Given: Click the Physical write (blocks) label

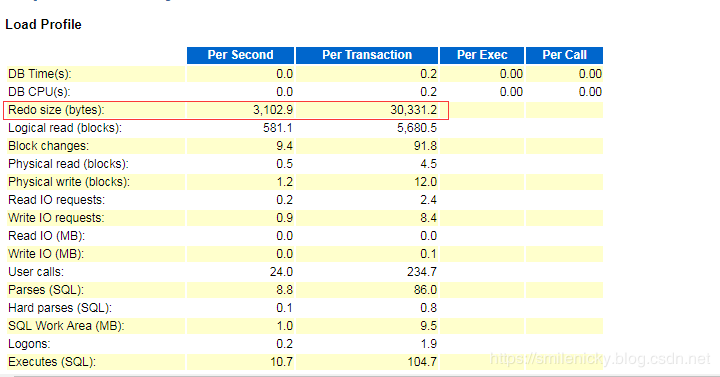Looking at the screenshot, I should coord(69,182).
